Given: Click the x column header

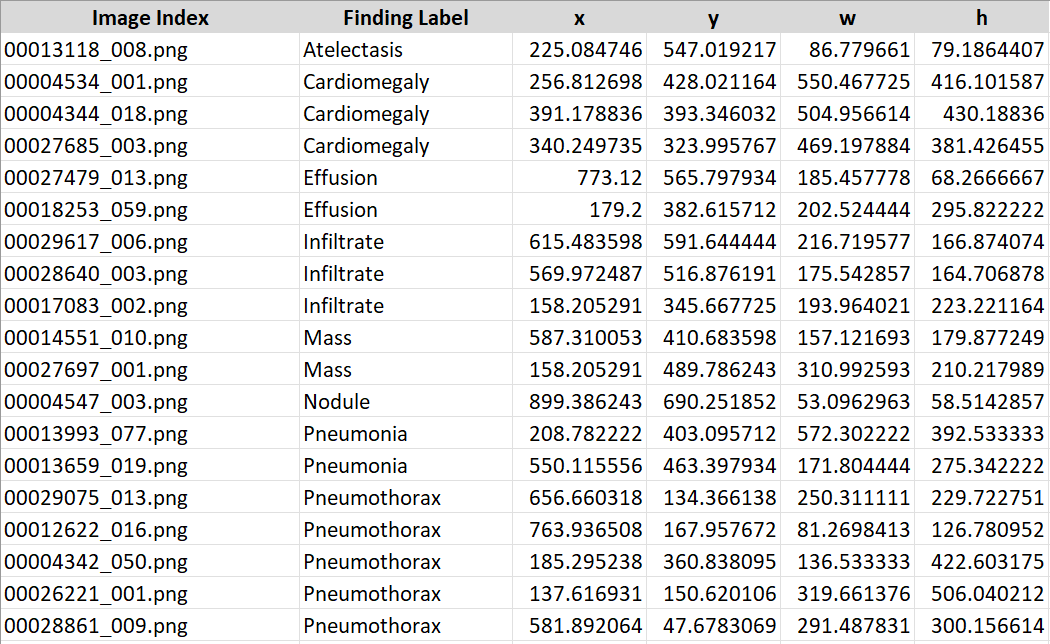Looking at the screenshot, I should click(579, 17).
